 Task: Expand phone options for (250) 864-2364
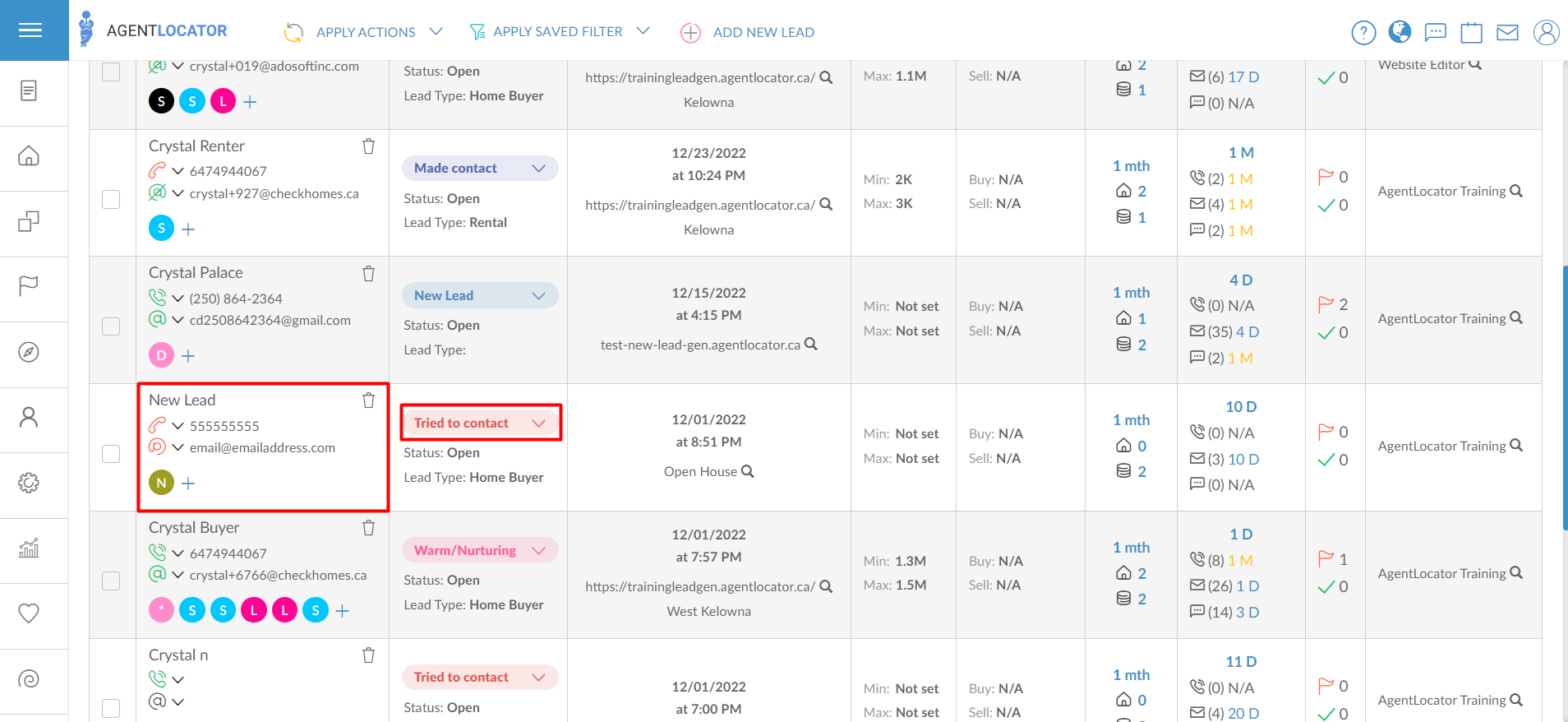(178, 299)
